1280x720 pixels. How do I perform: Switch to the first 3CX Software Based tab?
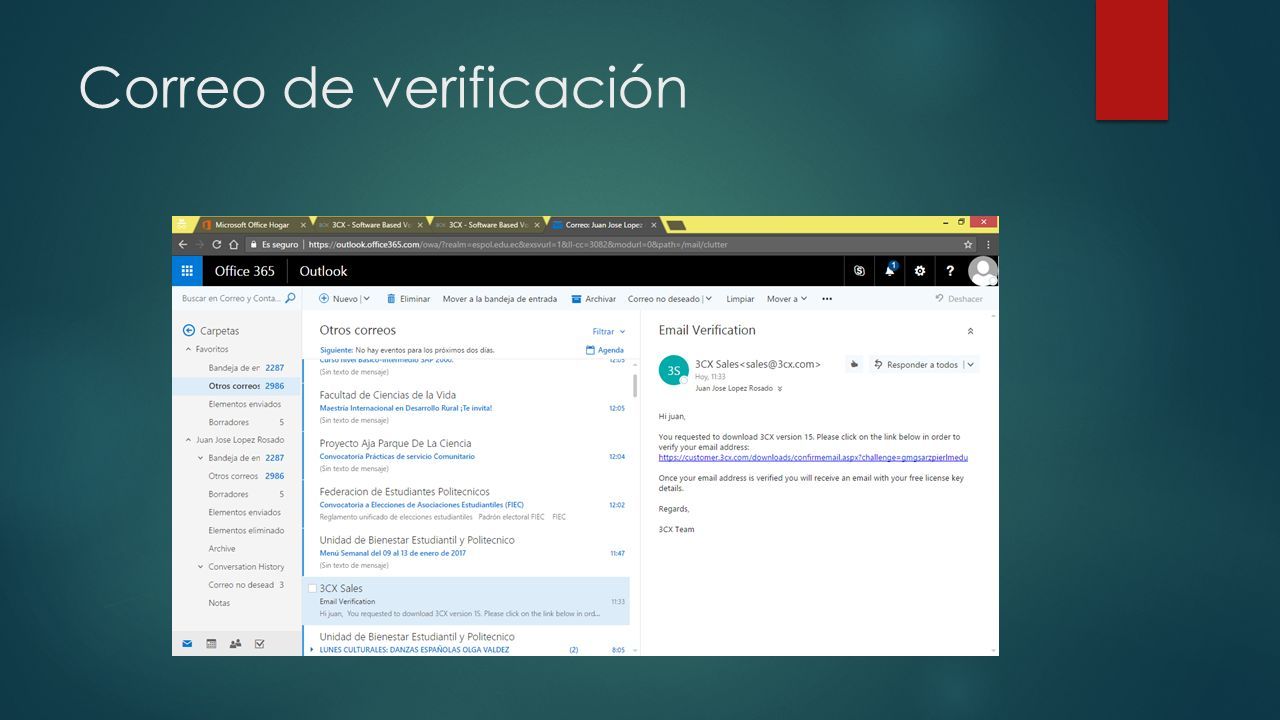click(370, 225)
